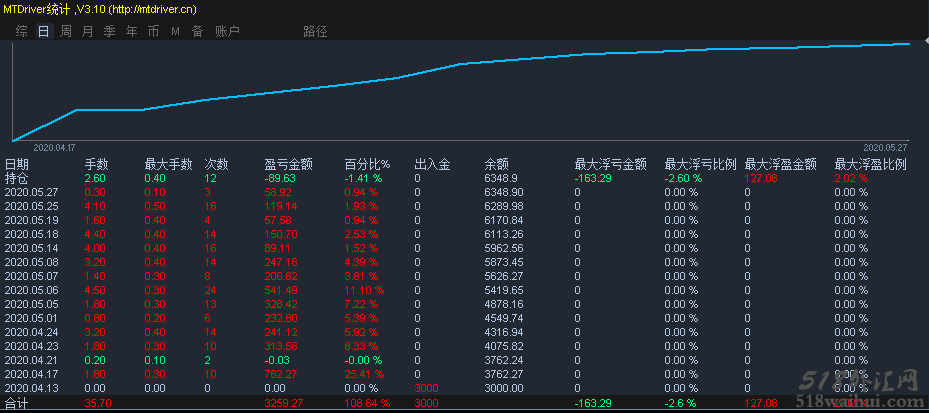Open the 备 notes tab
The height and width of the screenshot is (413, 929).
pyautogui.click(x=197, y=31)
